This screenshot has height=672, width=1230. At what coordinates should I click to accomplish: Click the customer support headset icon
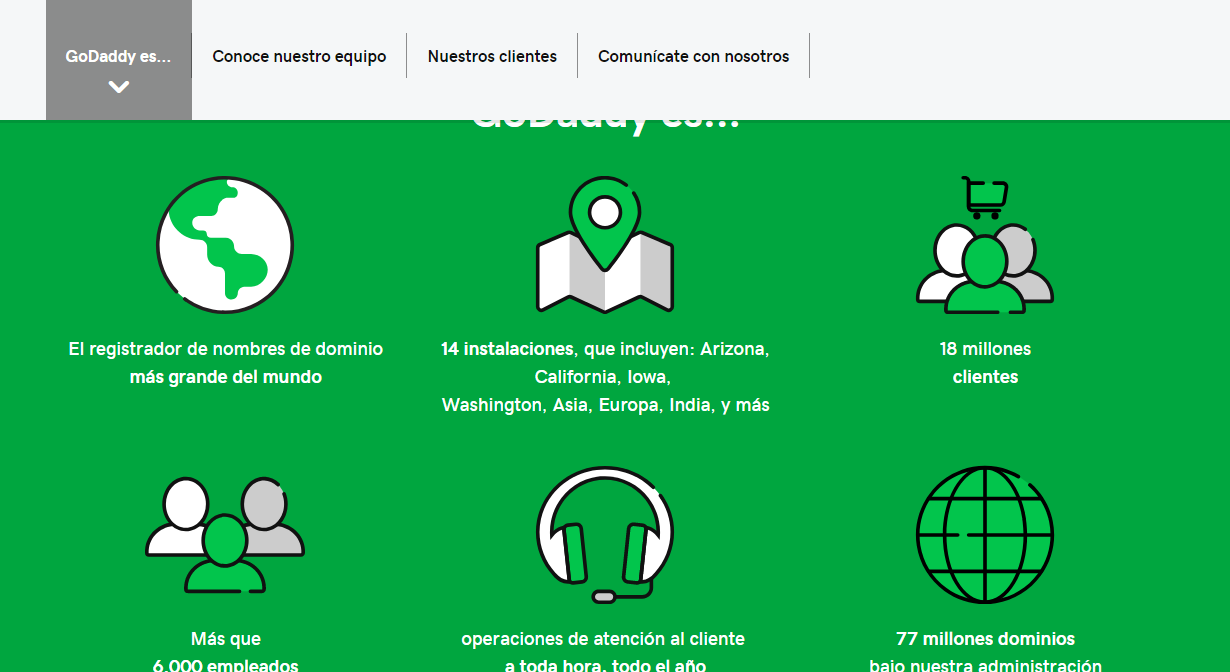tap(605, 535)
